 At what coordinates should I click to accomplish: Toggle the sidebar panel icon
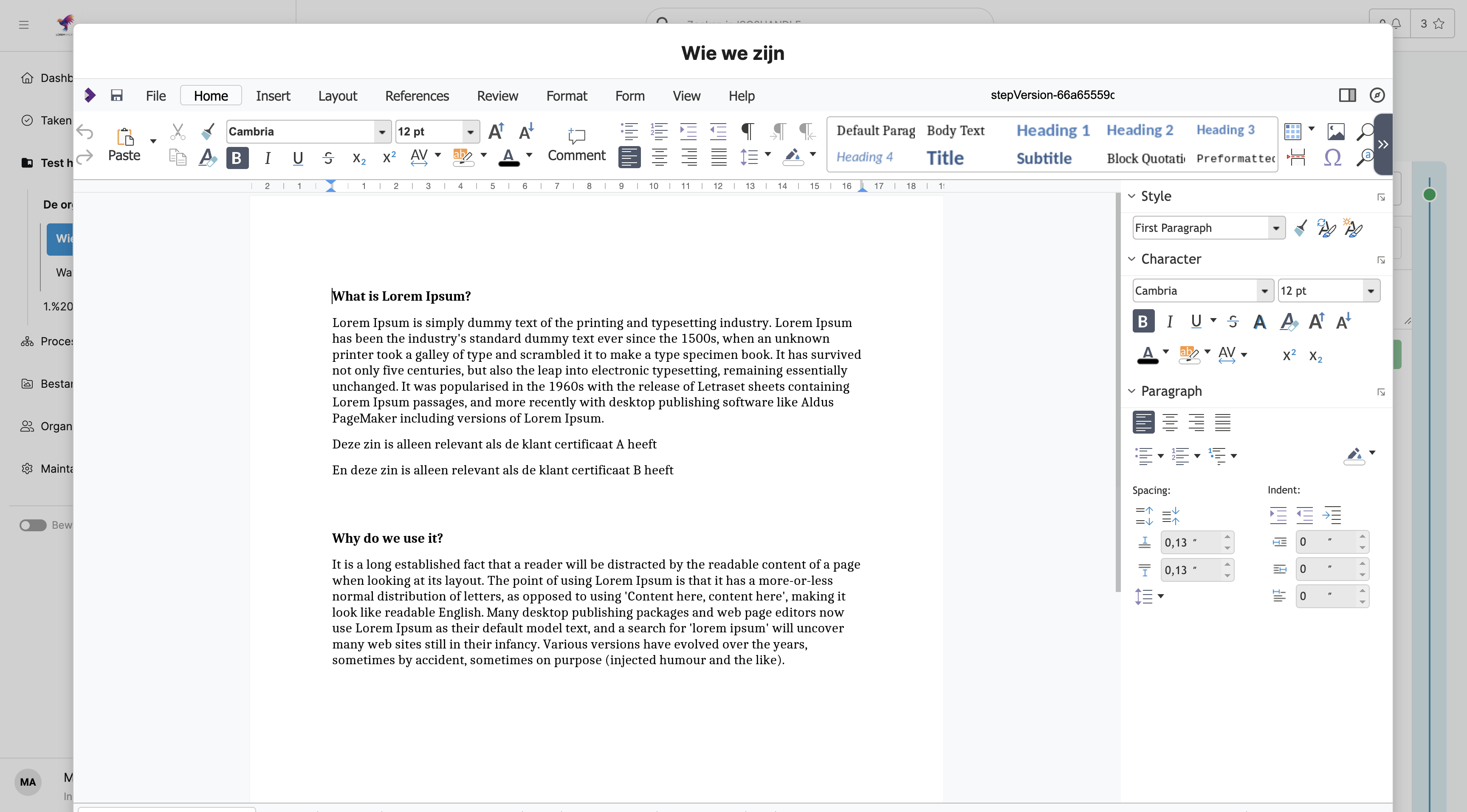(1347, 95)
